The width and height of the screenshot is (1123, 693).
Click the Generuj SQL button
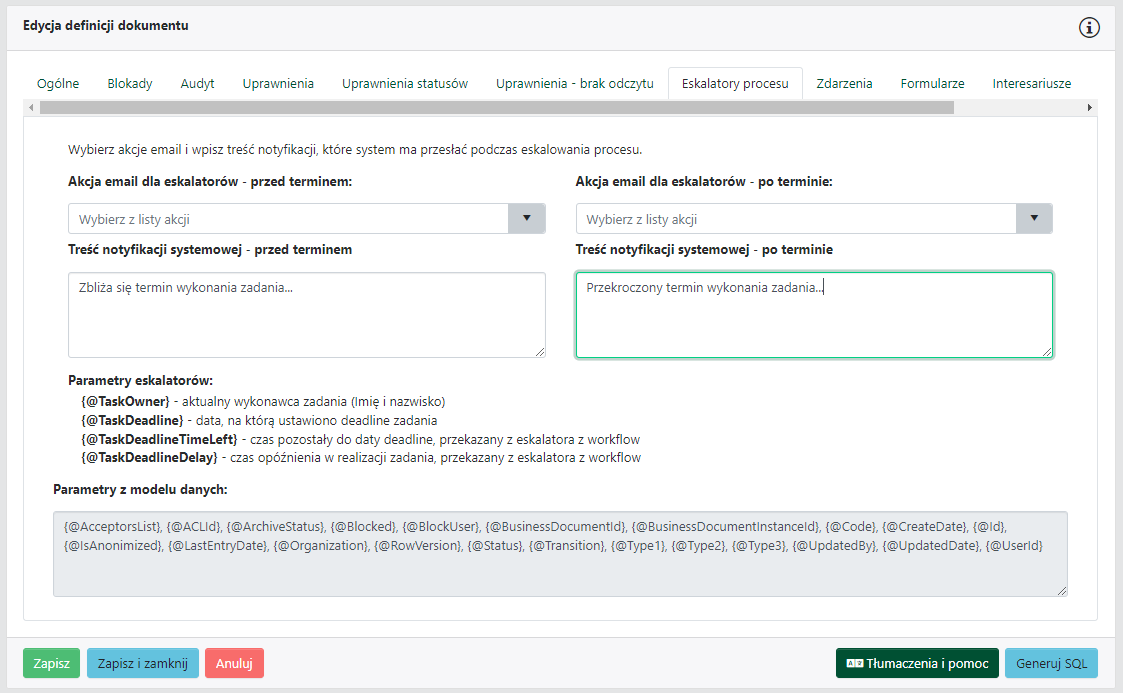coord(1051,663)
